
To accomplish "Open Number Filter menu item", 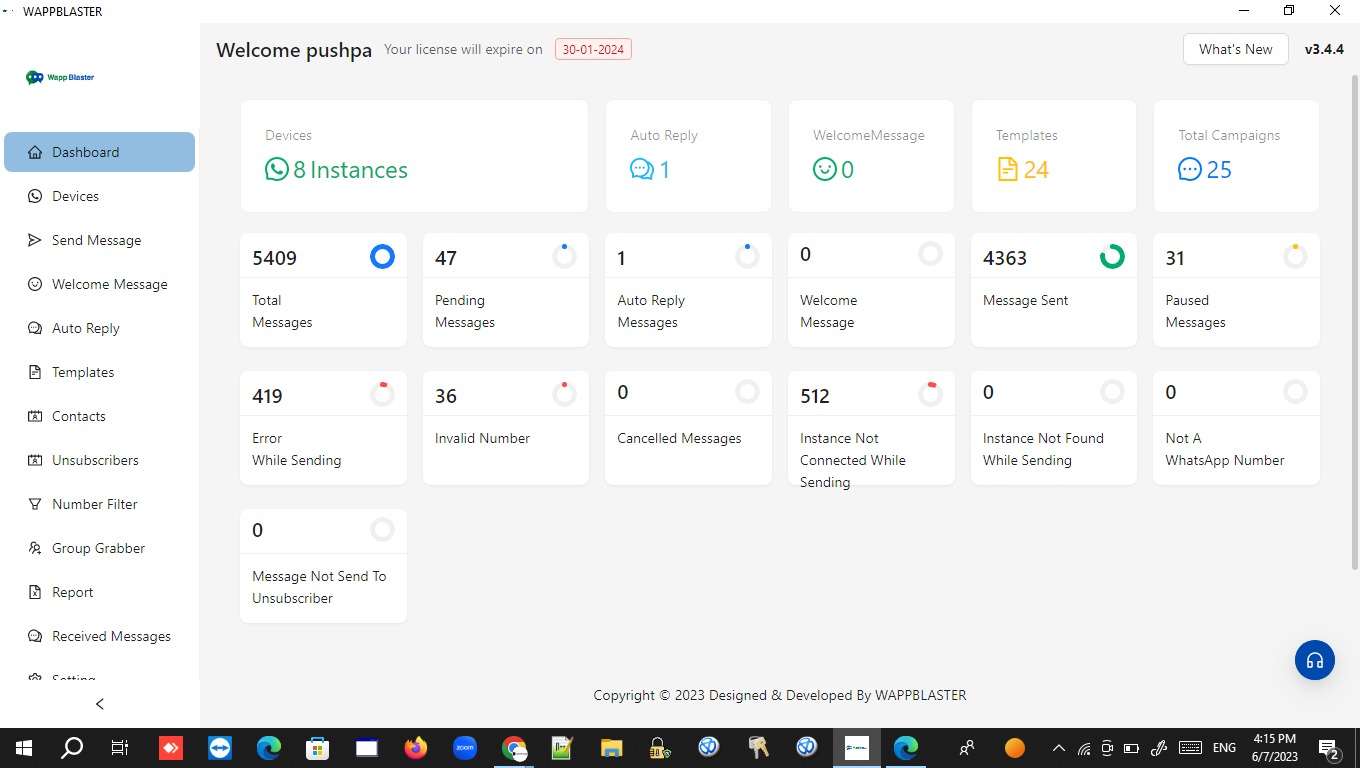I will click(99, 504).
